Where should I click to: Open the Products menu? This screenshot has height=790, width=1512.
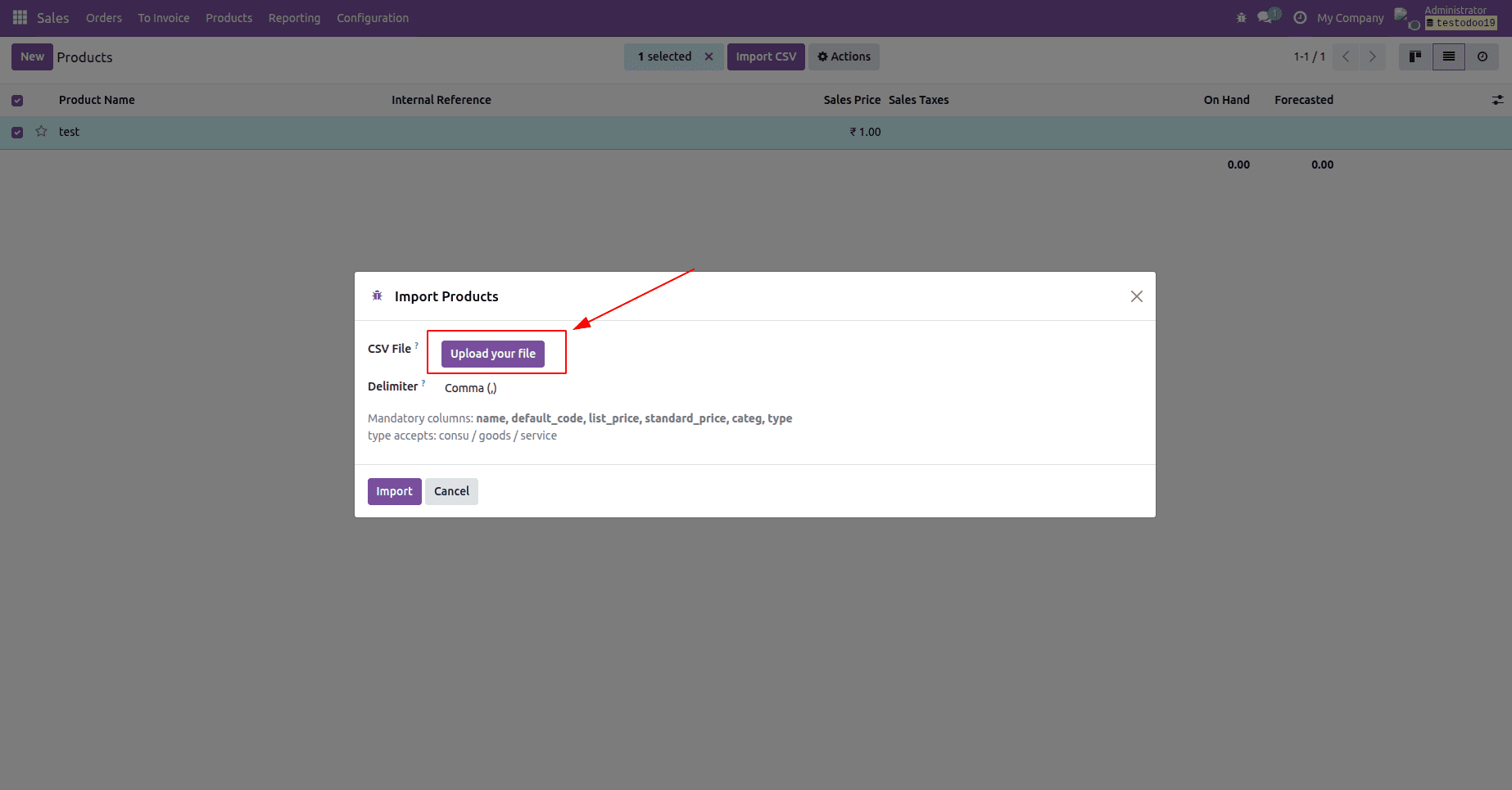pos(229,18)
